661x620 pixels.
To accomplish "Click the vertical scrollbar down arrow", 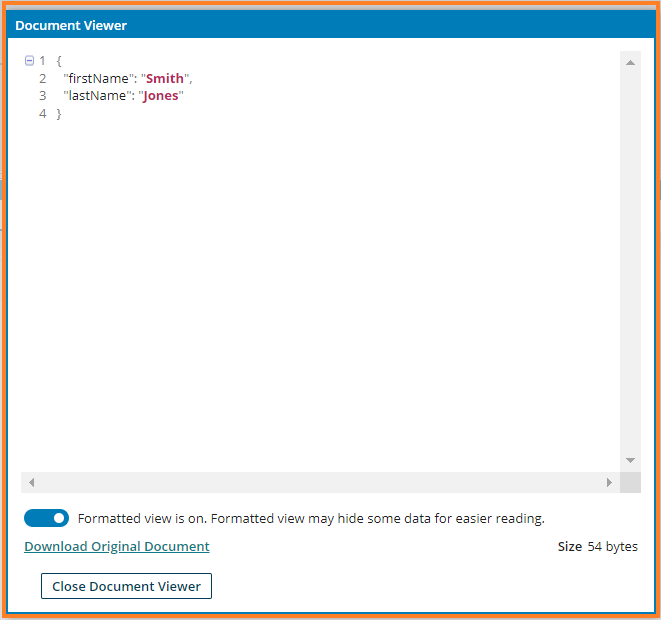I will (x=630, y=460).
